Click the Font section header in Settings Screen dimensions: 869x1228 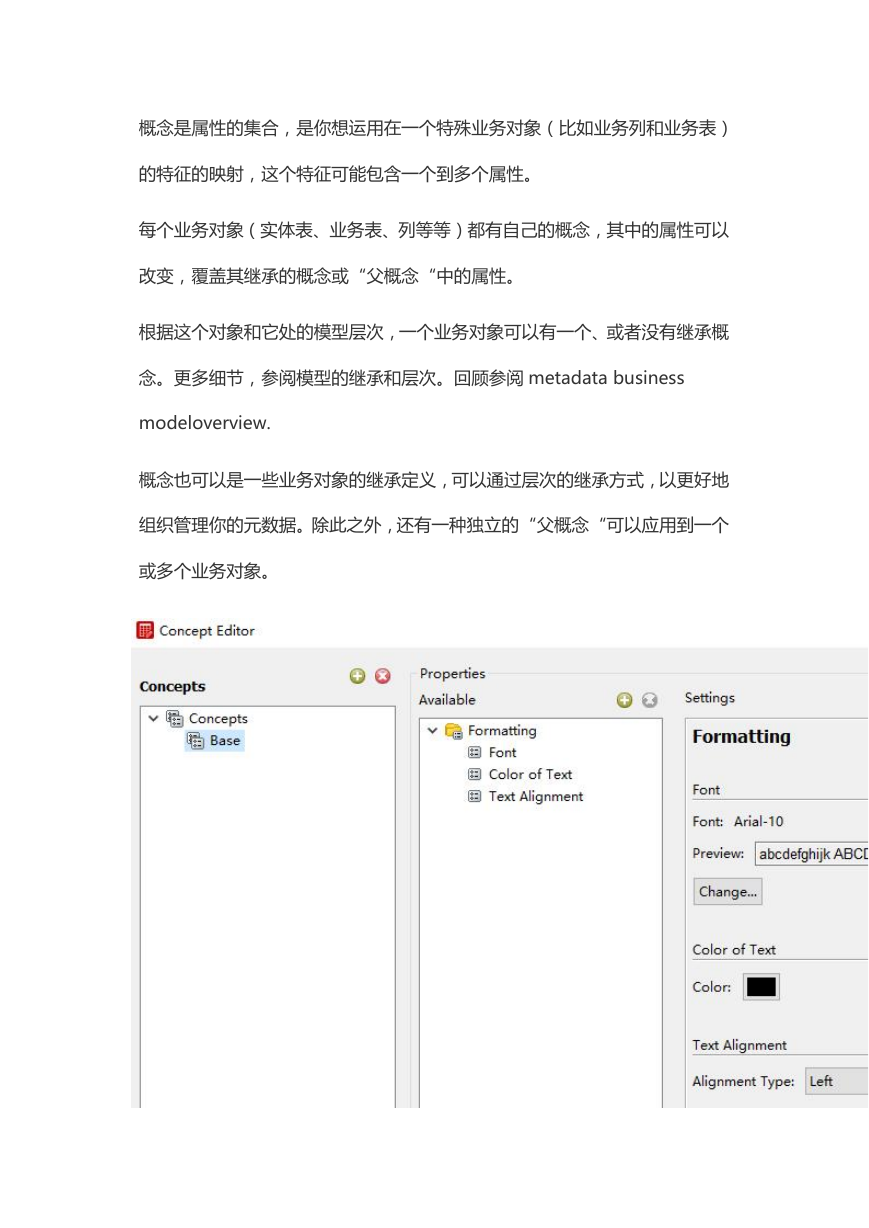pyautogui.click(x=706, y=789)
